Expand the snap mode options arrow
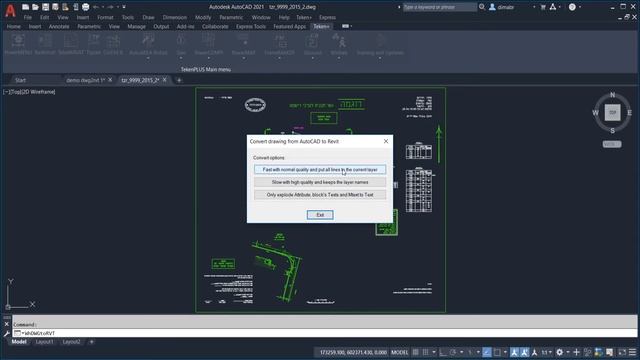 (434, 352)
